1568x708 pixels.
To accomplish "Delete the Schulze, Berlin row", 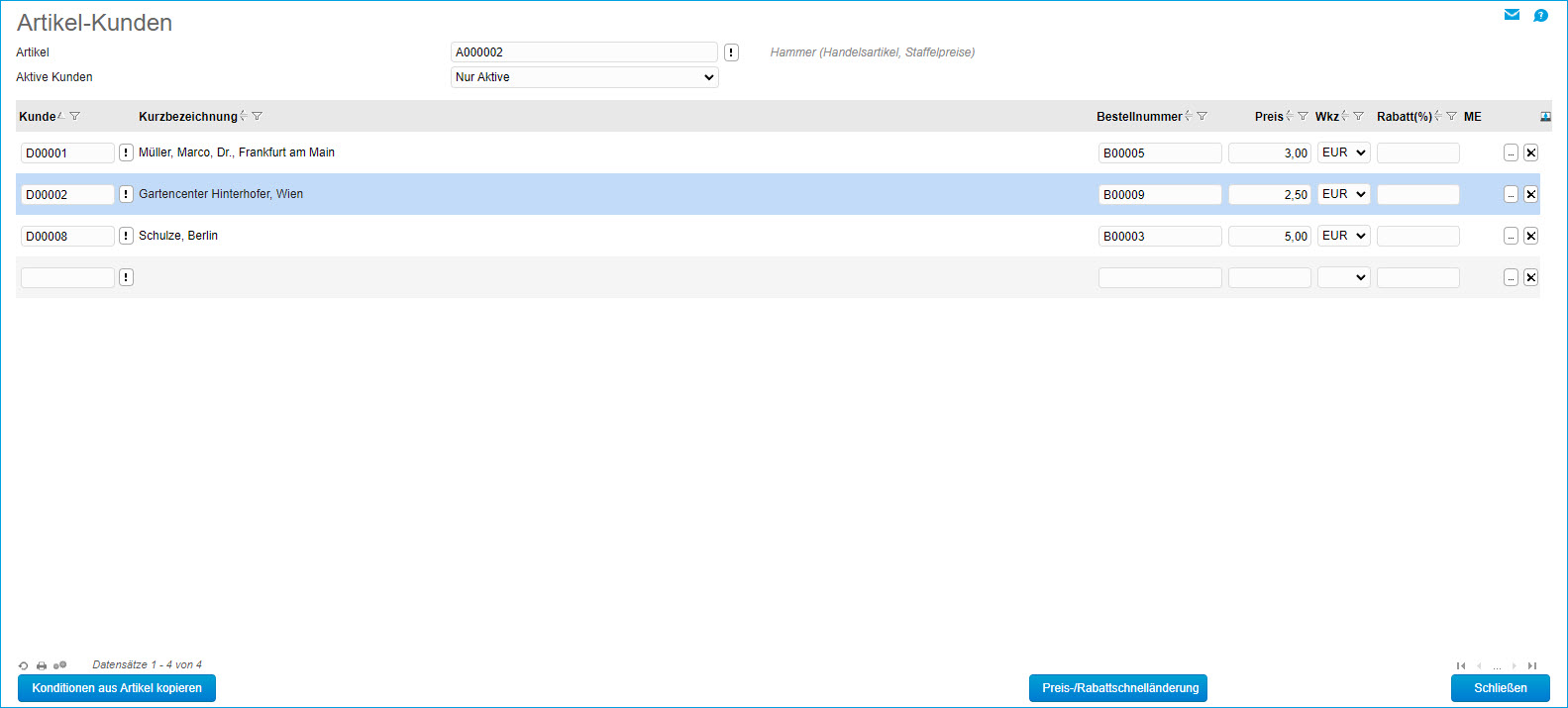I will click(x=1530, y=236).
